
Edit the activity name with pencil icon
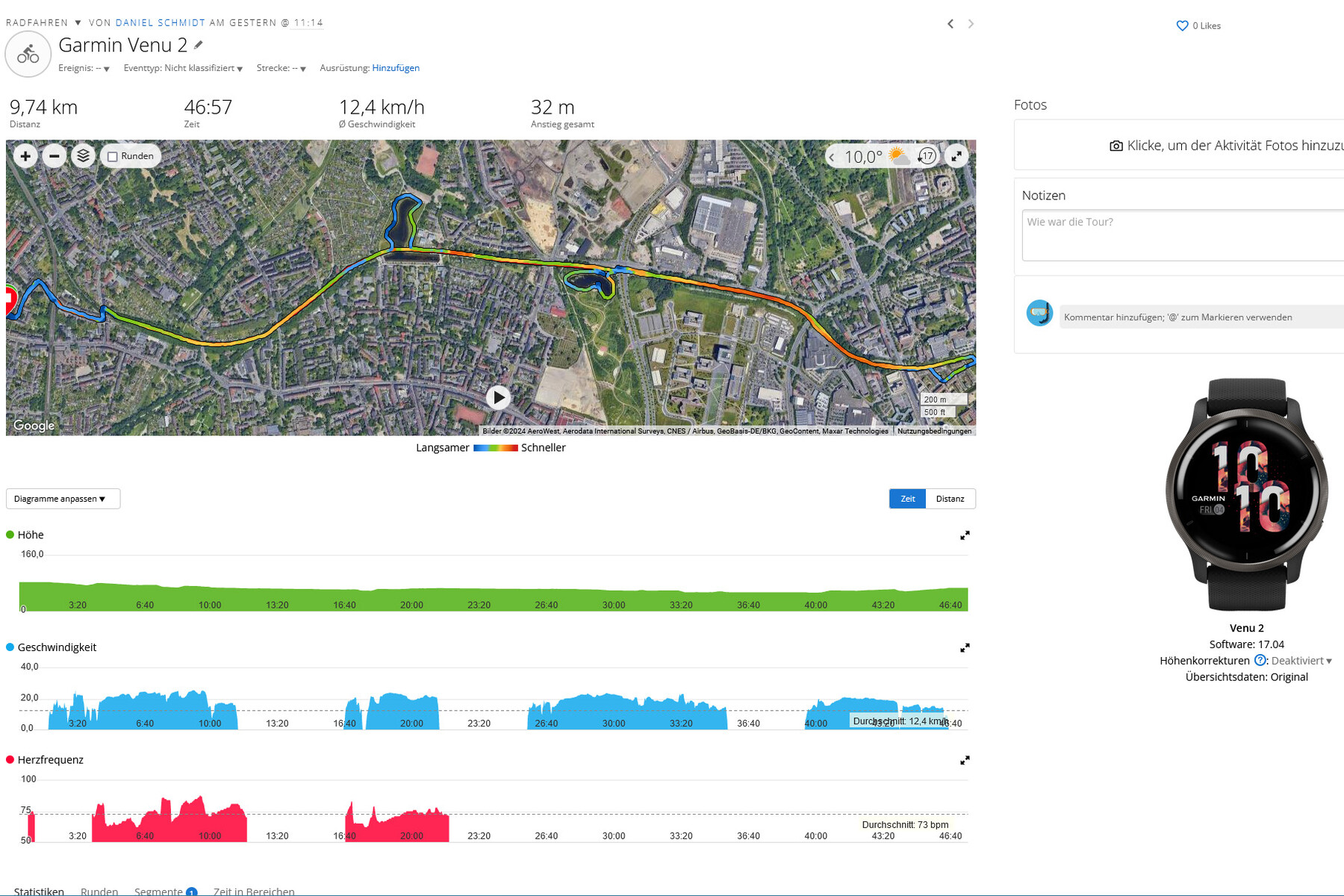tap(199, 46)
